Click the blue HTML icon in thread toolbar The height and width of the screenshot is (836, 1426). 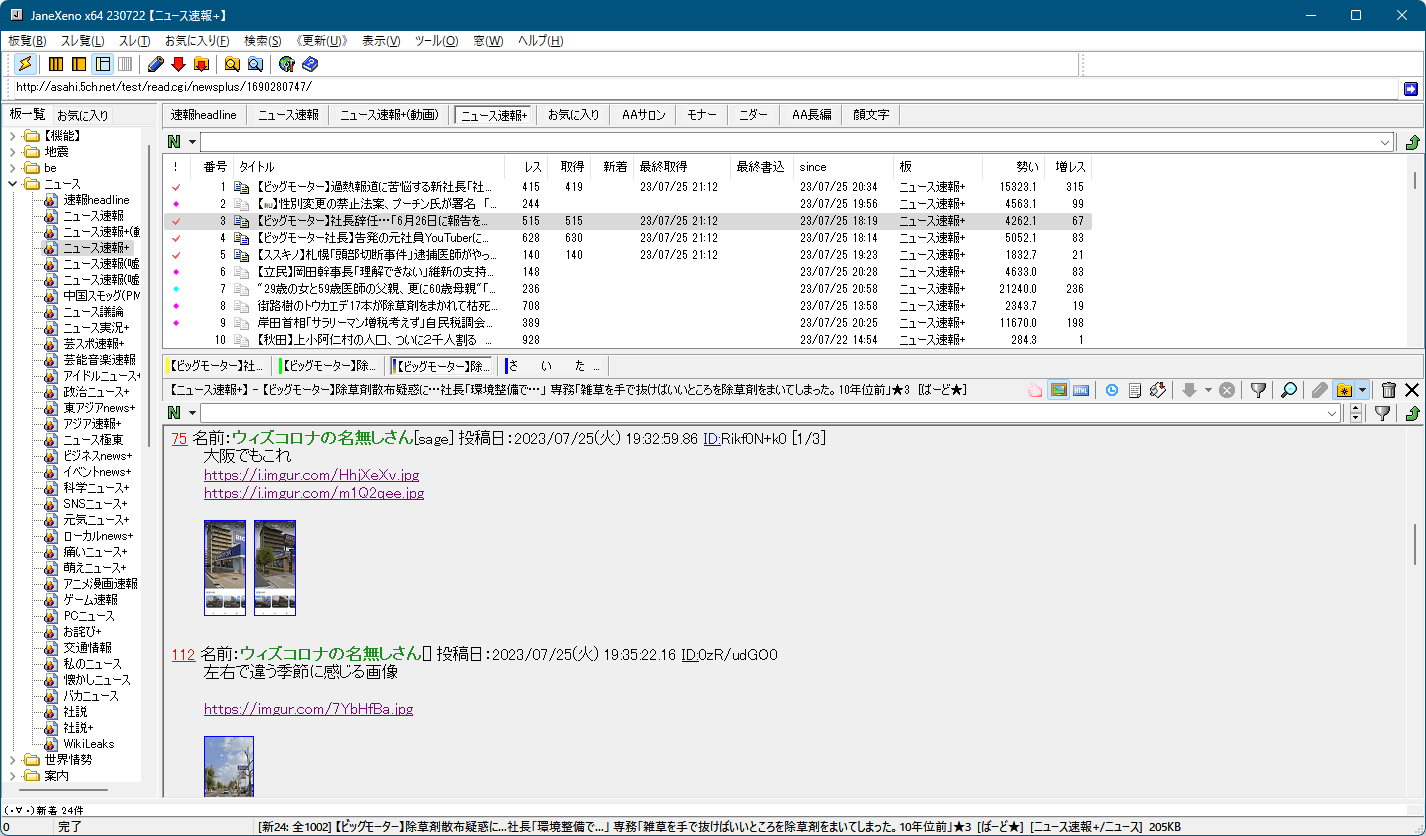pos(1080,390)
